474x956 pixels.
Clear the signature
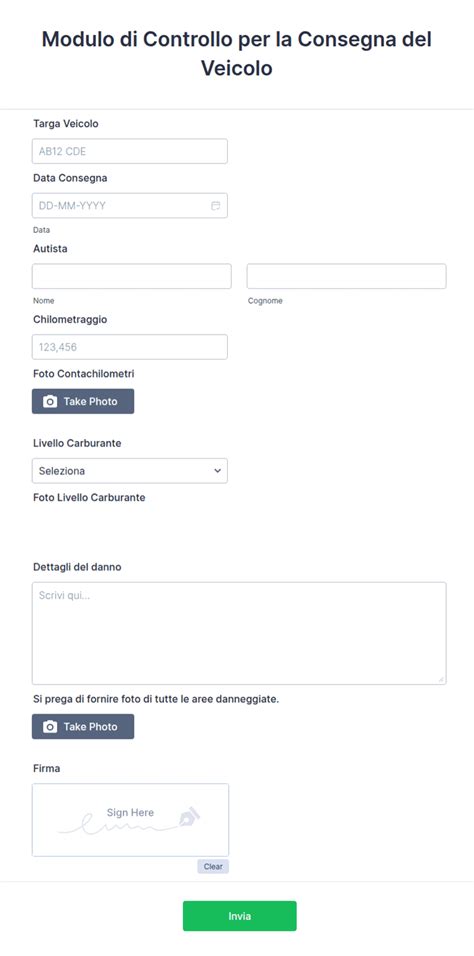click(x=213, y=866)
